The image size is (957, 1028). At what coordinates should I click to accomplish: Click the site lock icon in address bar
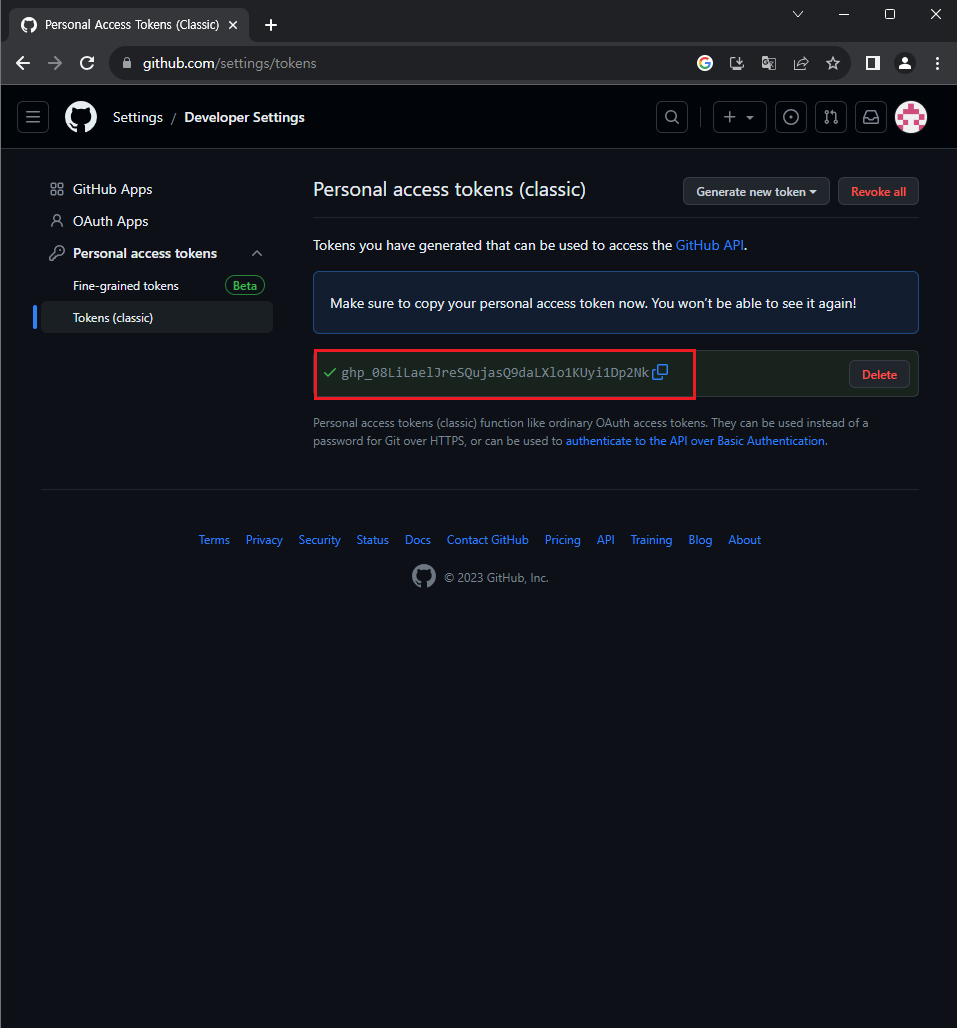coord(127,63)
